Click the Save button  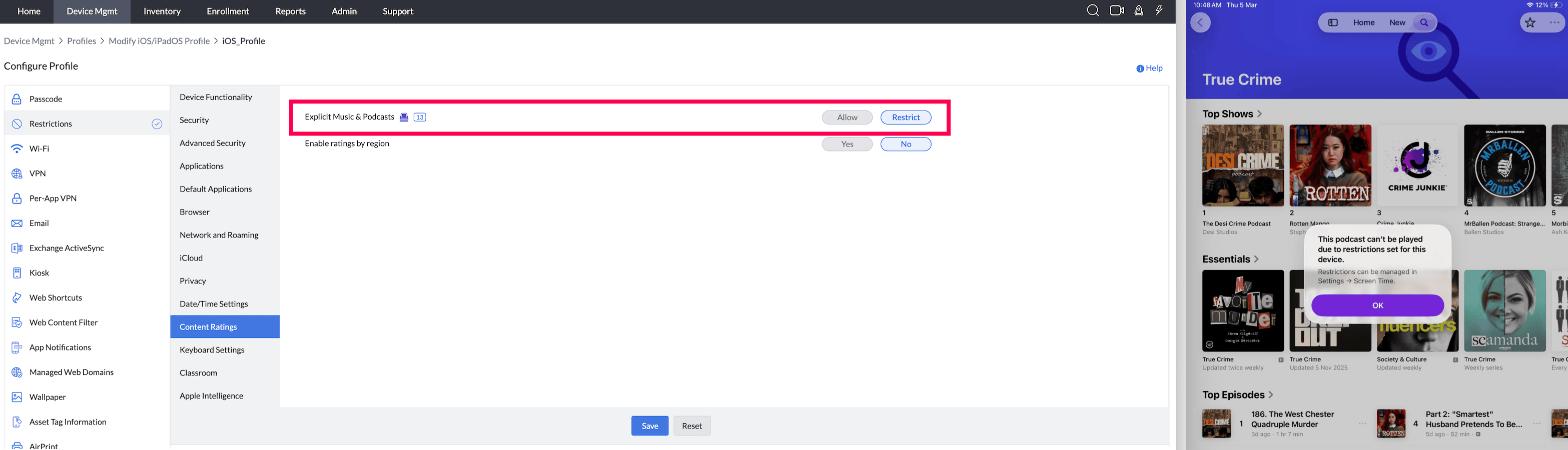pyautogui.click(x=649, y=425)
